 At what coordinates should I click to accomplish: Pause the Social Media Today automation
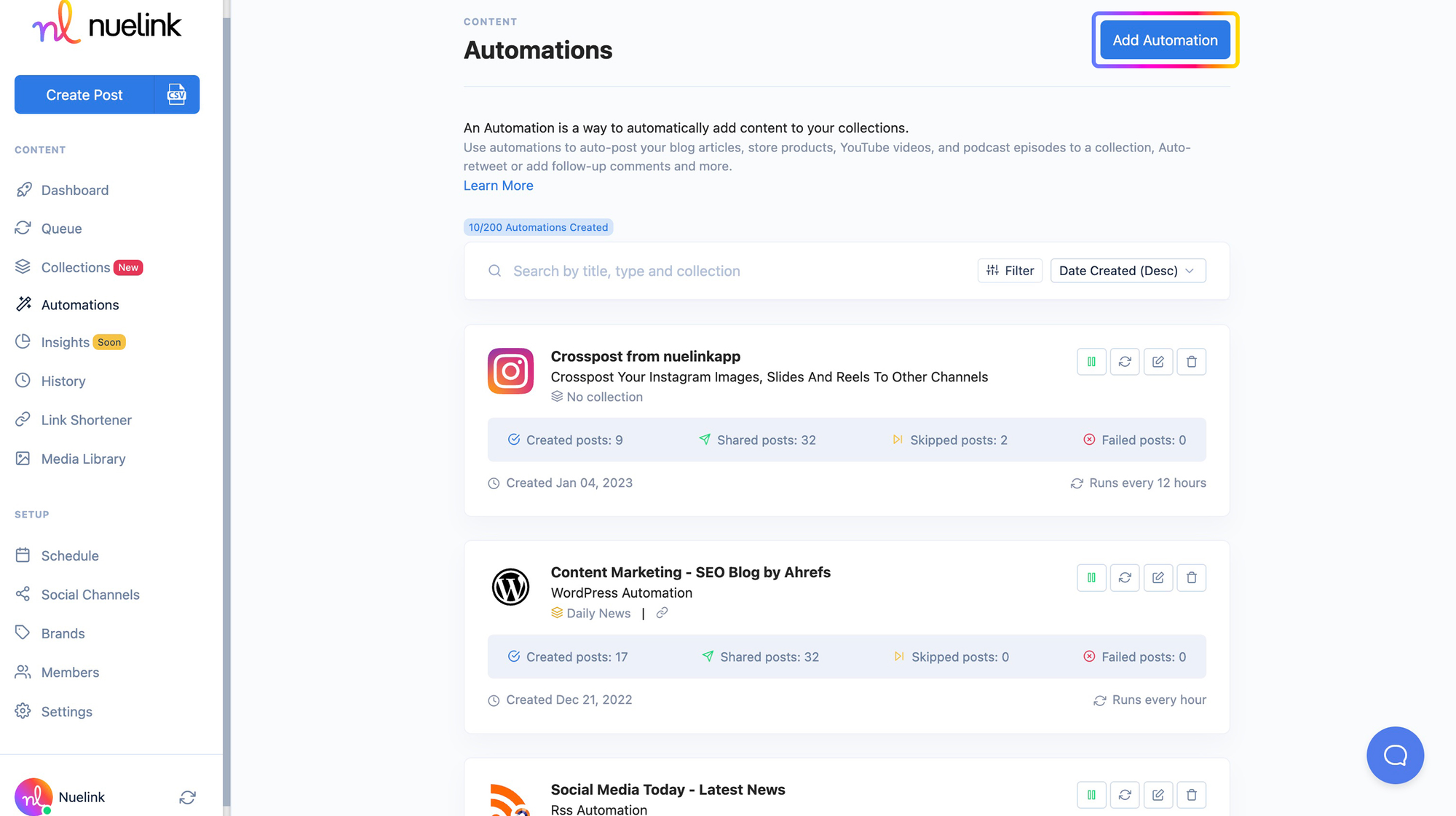coord(1091,795)
